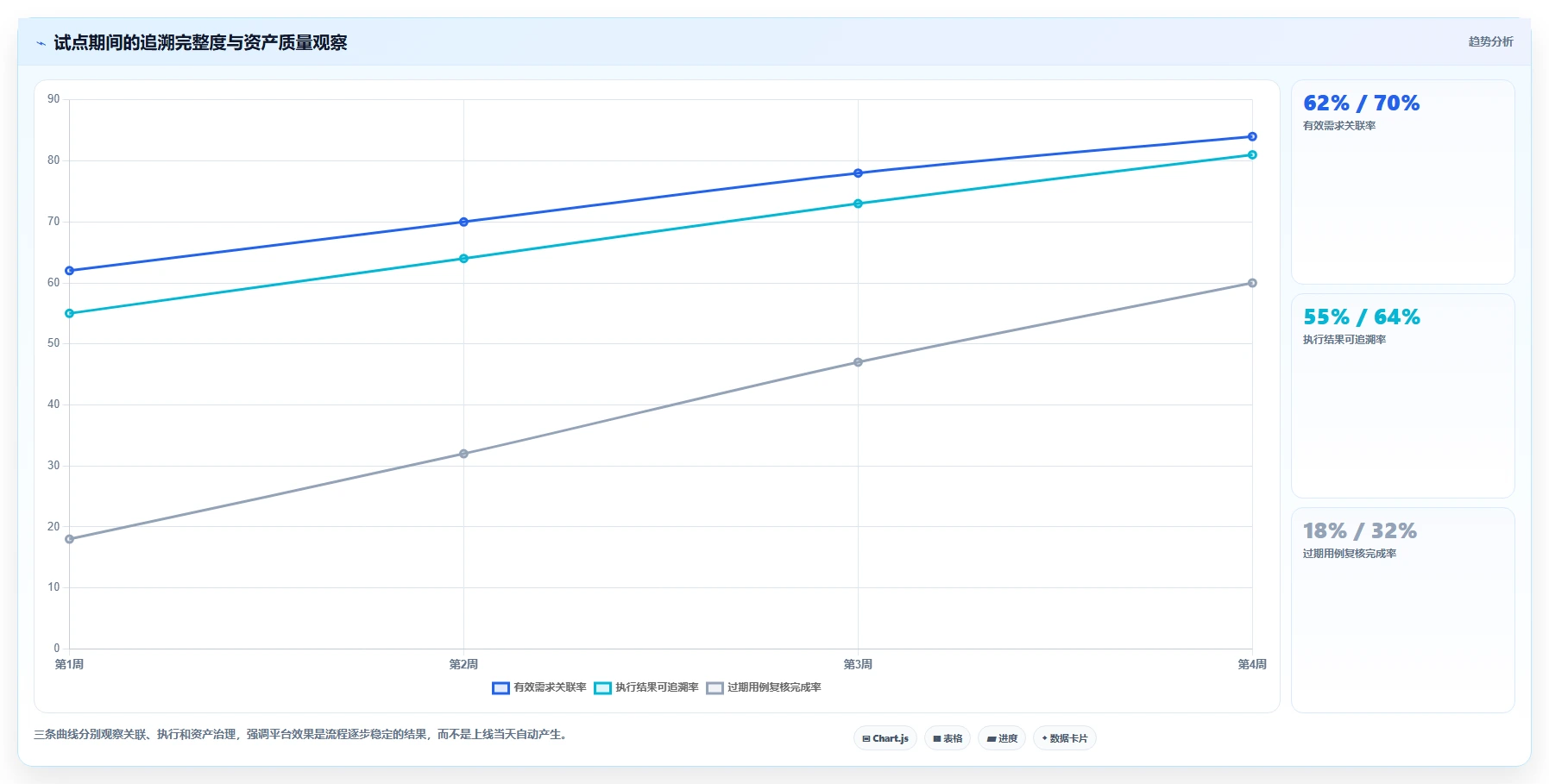Image resolution: width=1549 pixels, height=784 pixels.
Task: Click the 10 y-axis tick label
Action: click(54, 587)
